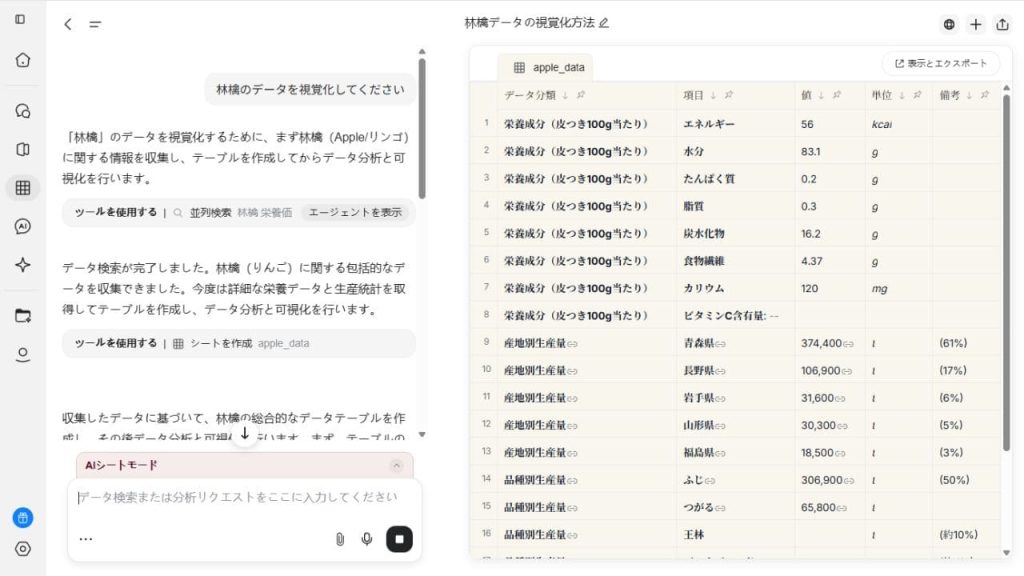Click the 表示とエクスポート button
Image resolution: width=1024 pixels, height=576 pixels.
click(940, 63)
